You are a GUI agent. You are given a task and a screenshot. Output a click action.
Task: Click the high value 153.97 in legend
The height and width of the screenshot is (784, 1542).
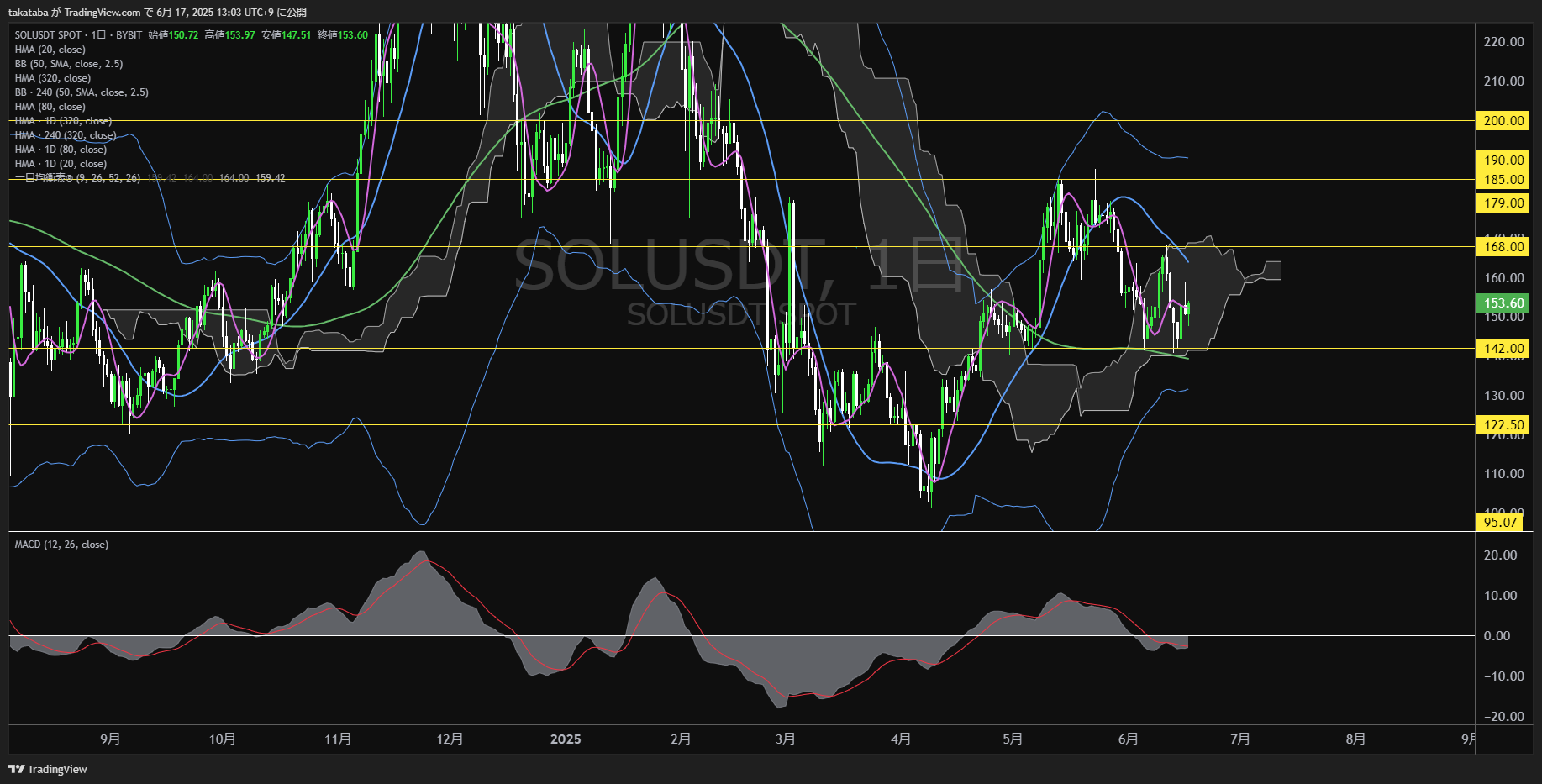239,35
